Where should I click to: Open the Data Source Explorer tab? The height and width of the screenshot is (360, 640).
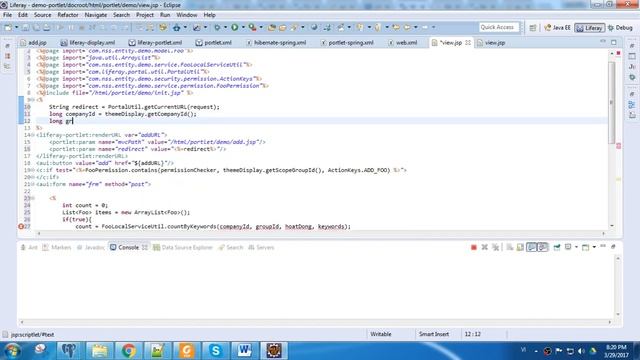point(183,247)
